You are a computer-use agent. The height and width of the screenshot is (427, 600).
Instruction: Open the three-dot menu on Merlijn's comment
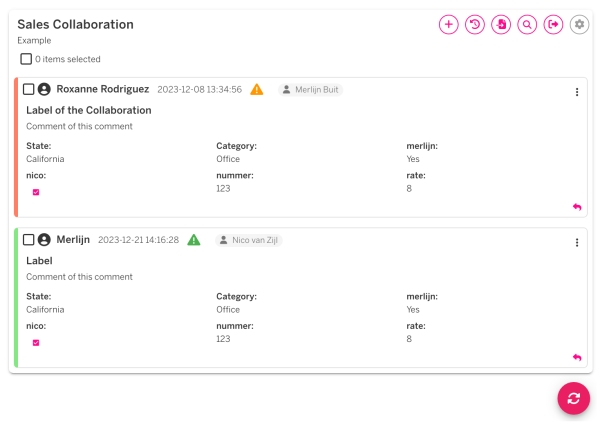pos(577,242)
